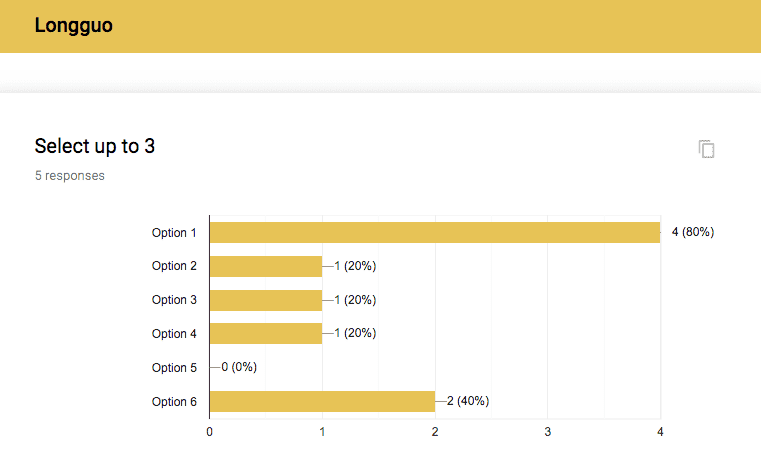Image resolution: width=761 pixels, height=473 pixels.
Task: Click the Option 4 bar in chart
Action: 266,333
